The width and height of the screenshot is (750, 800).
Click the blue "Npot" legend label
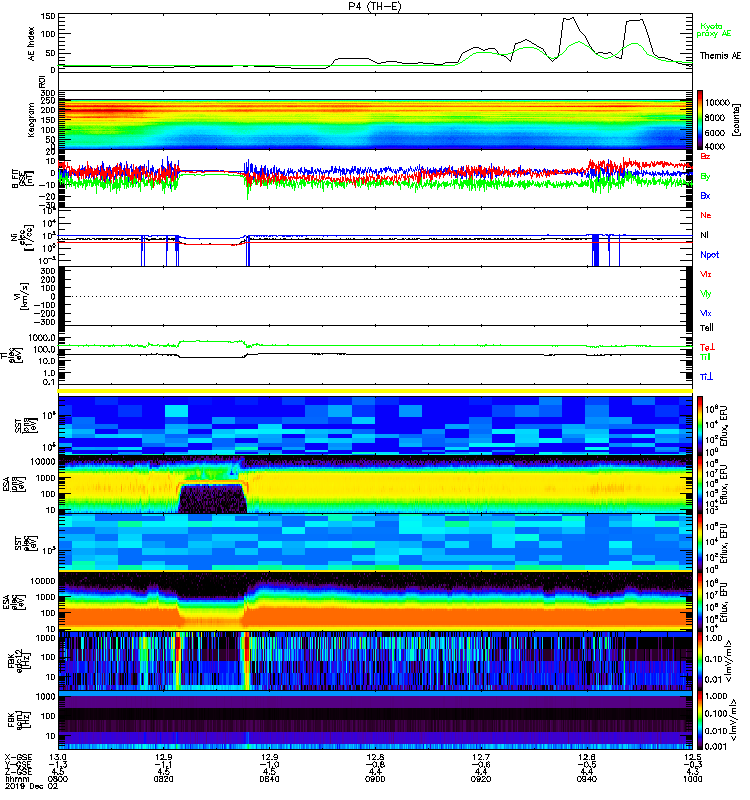tap(709, 255)
